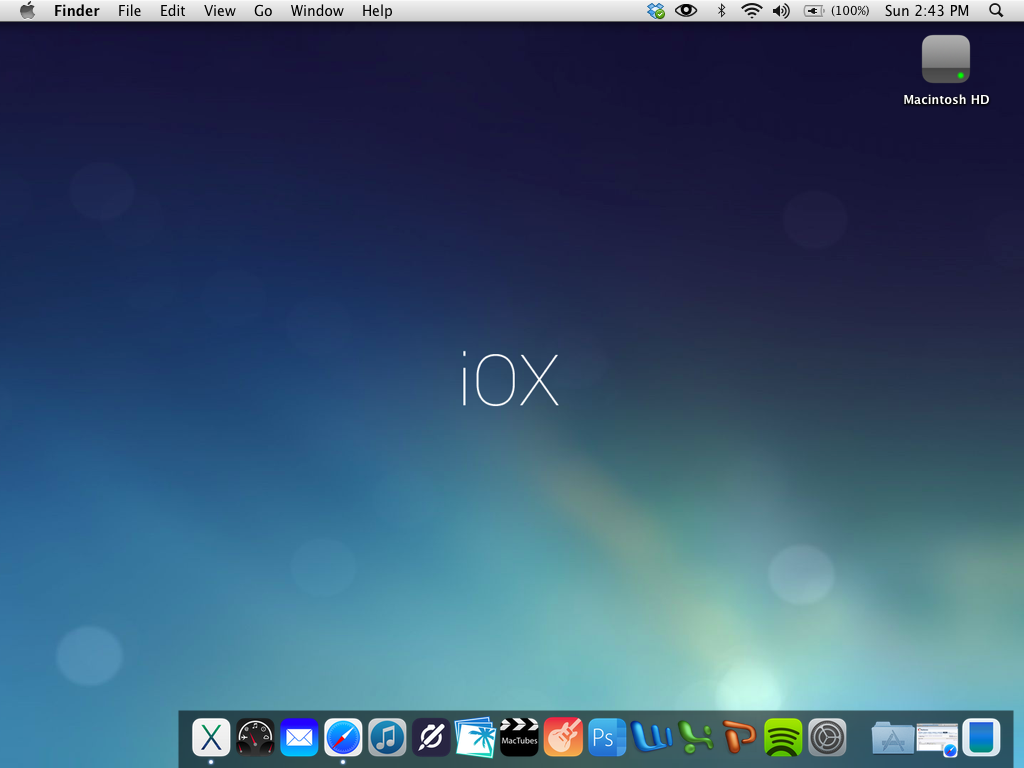Open Photoshop from the dock
The width and height of the screenshot is (1024, 768).
click(x=607, y=737)
